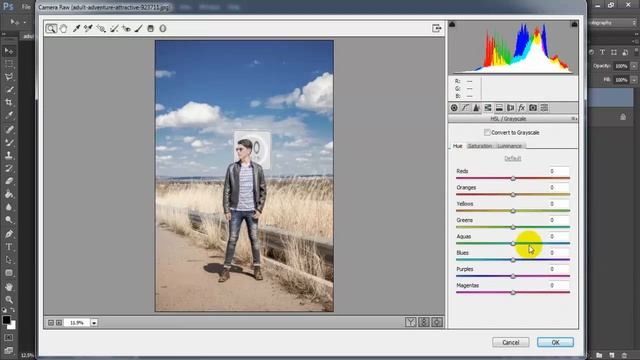Click the Reds hue slider handle

click(x=513, y=178)
